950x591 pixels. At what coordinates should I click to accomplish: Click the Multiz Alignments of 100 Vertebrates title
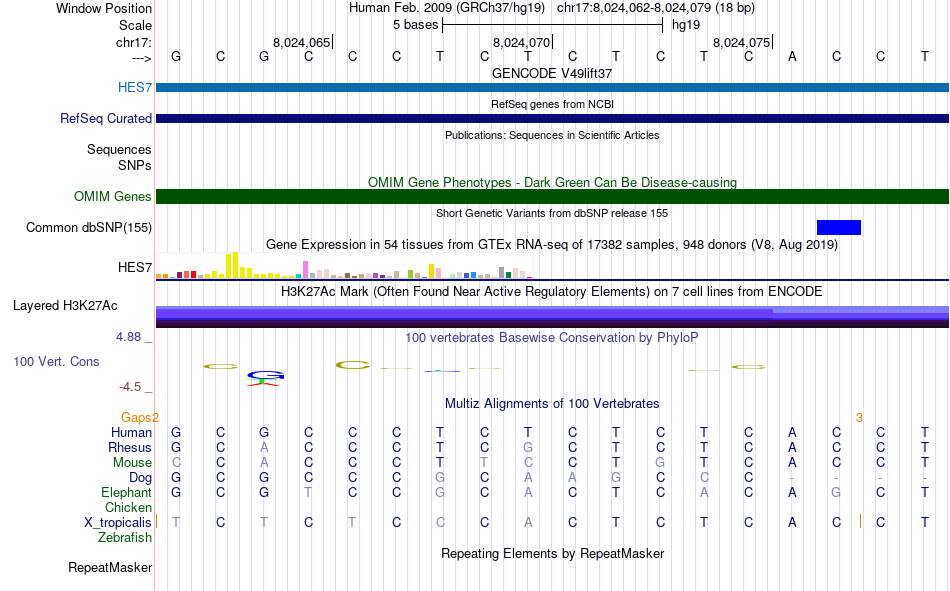[552, 404]
